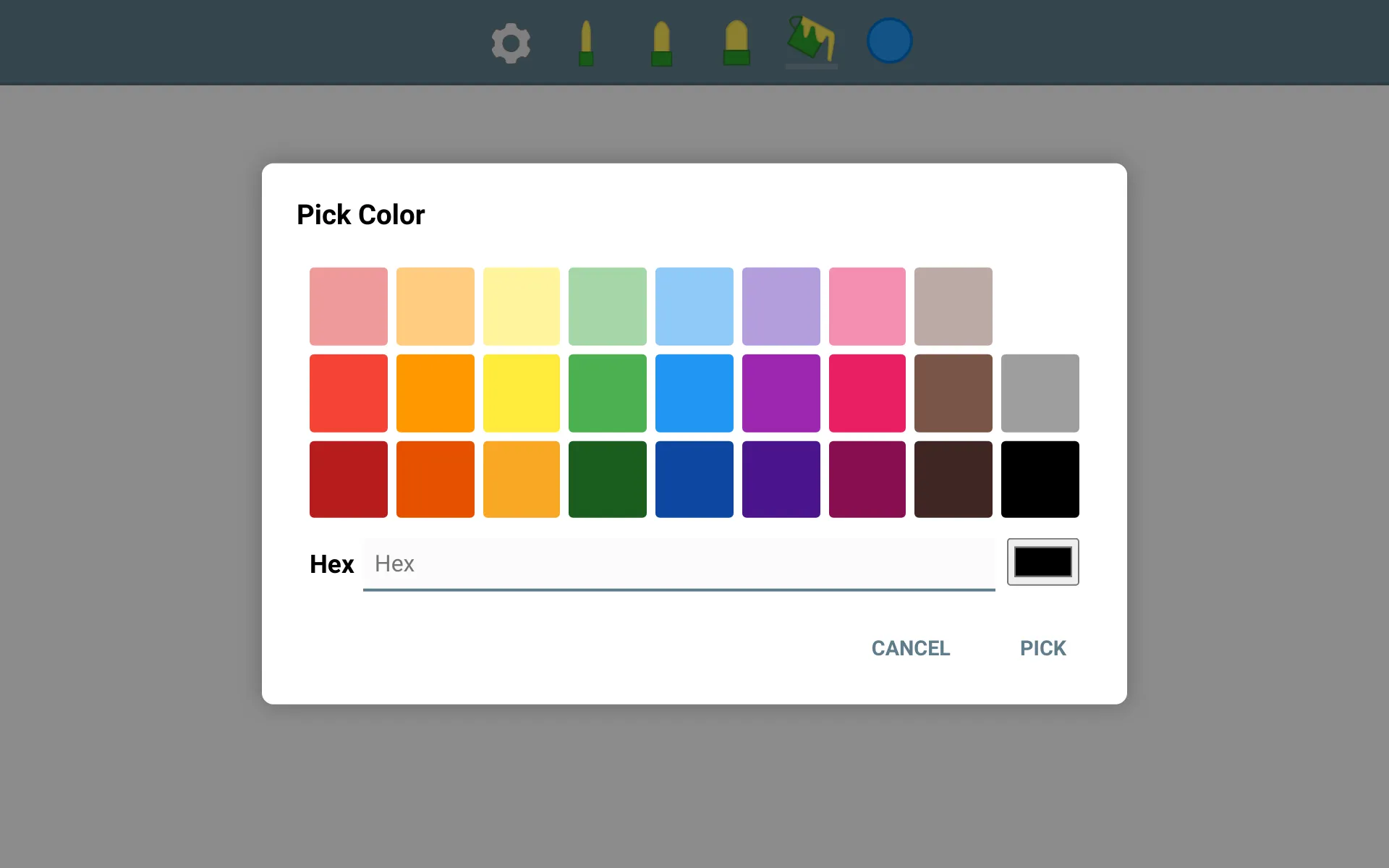Screen dimensions: 1389x868
Task: Select the black color swatch
Action: (1040, 479)
